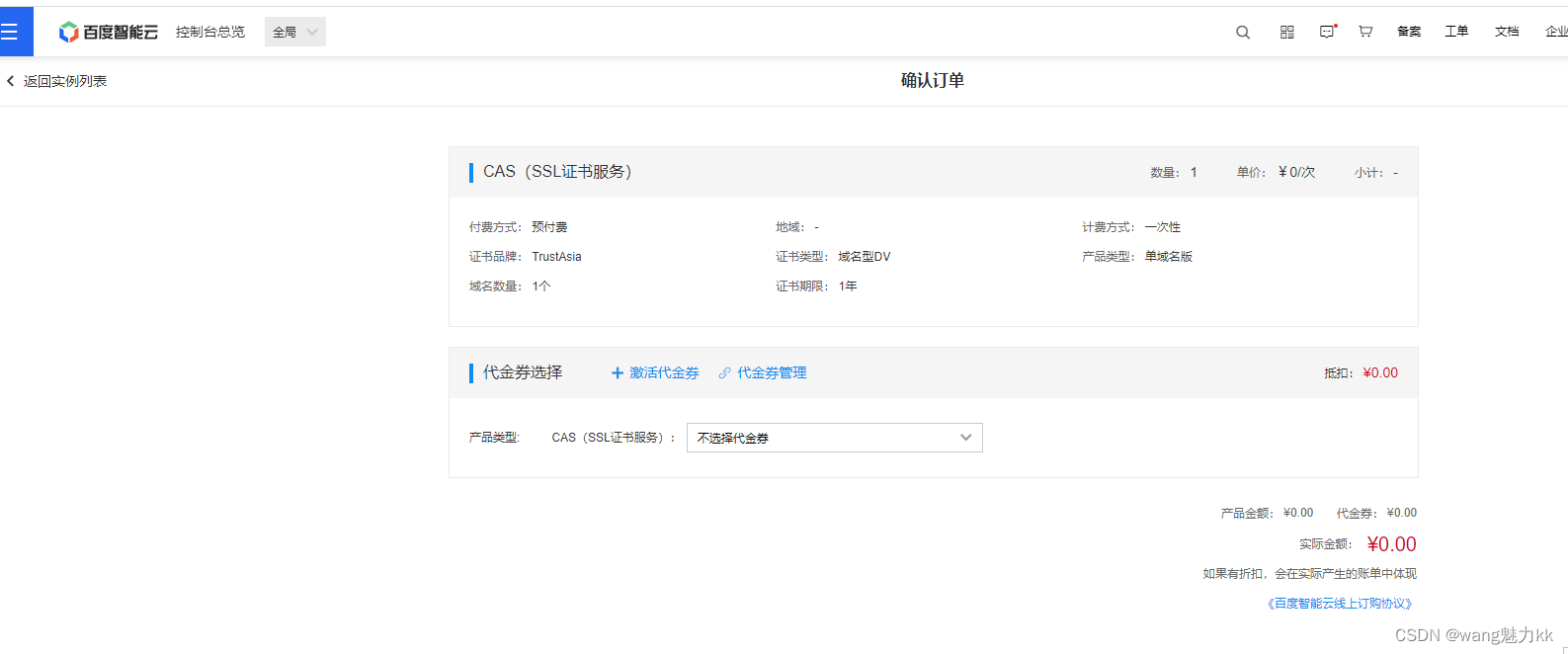The height and width of the screenshot is (654, 1568).
Task: Click the plus icon beside 激活代金券
Action: pos(618,373)
